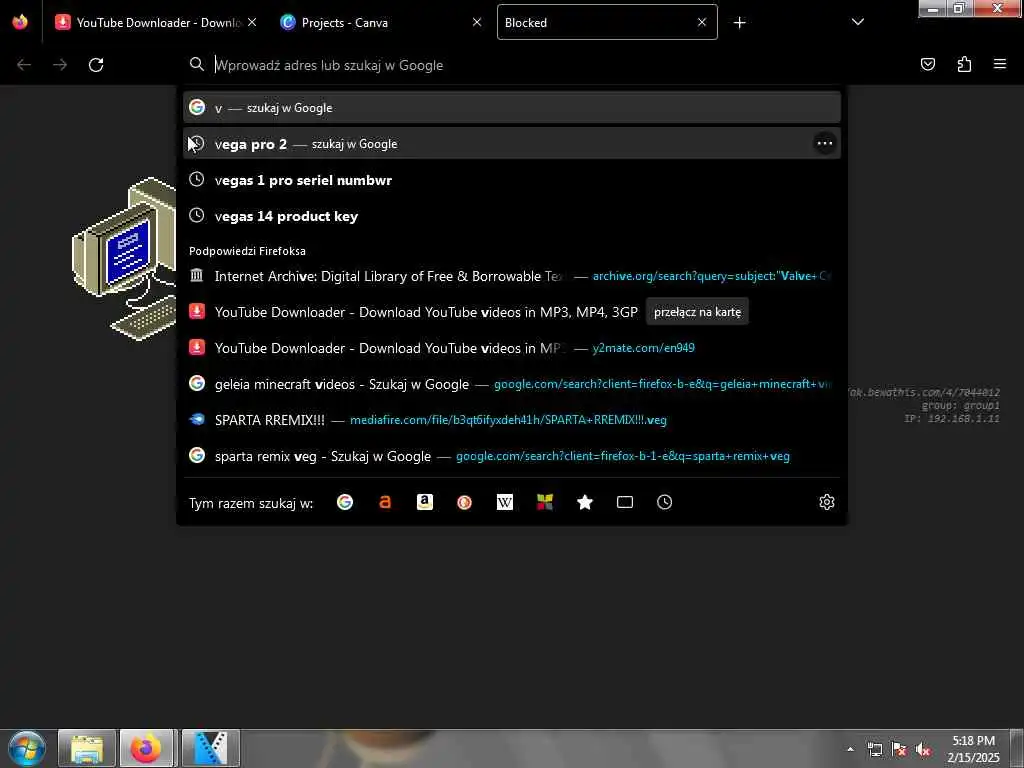The height and width of the screenshot is (768, 1024).
Task: Click the 'Podpowiedzi Firefoksa' label
Action: coord(248,251)
